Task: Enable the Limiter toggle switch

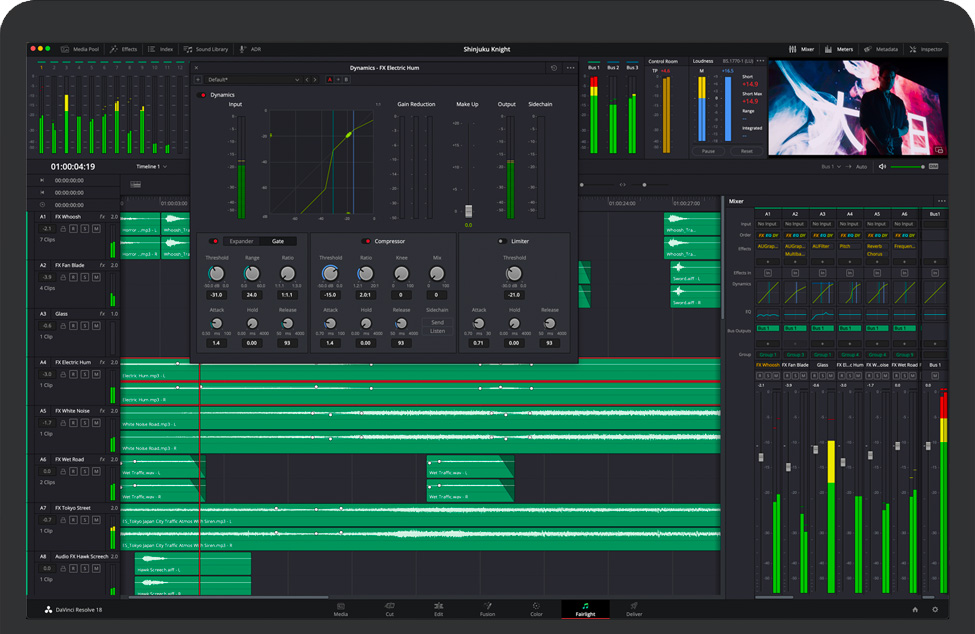Action: (x=502, y=241)
